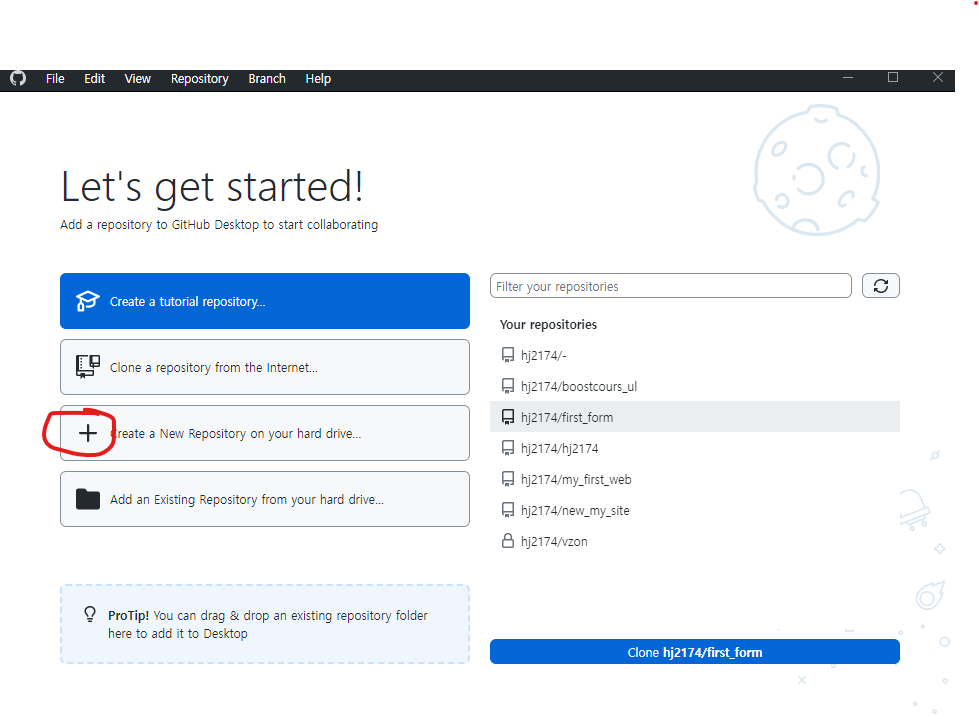The height and width of the screenshot is (719, 979).
Task: Open the Edit menu
Action: click(x=94, y=79)
